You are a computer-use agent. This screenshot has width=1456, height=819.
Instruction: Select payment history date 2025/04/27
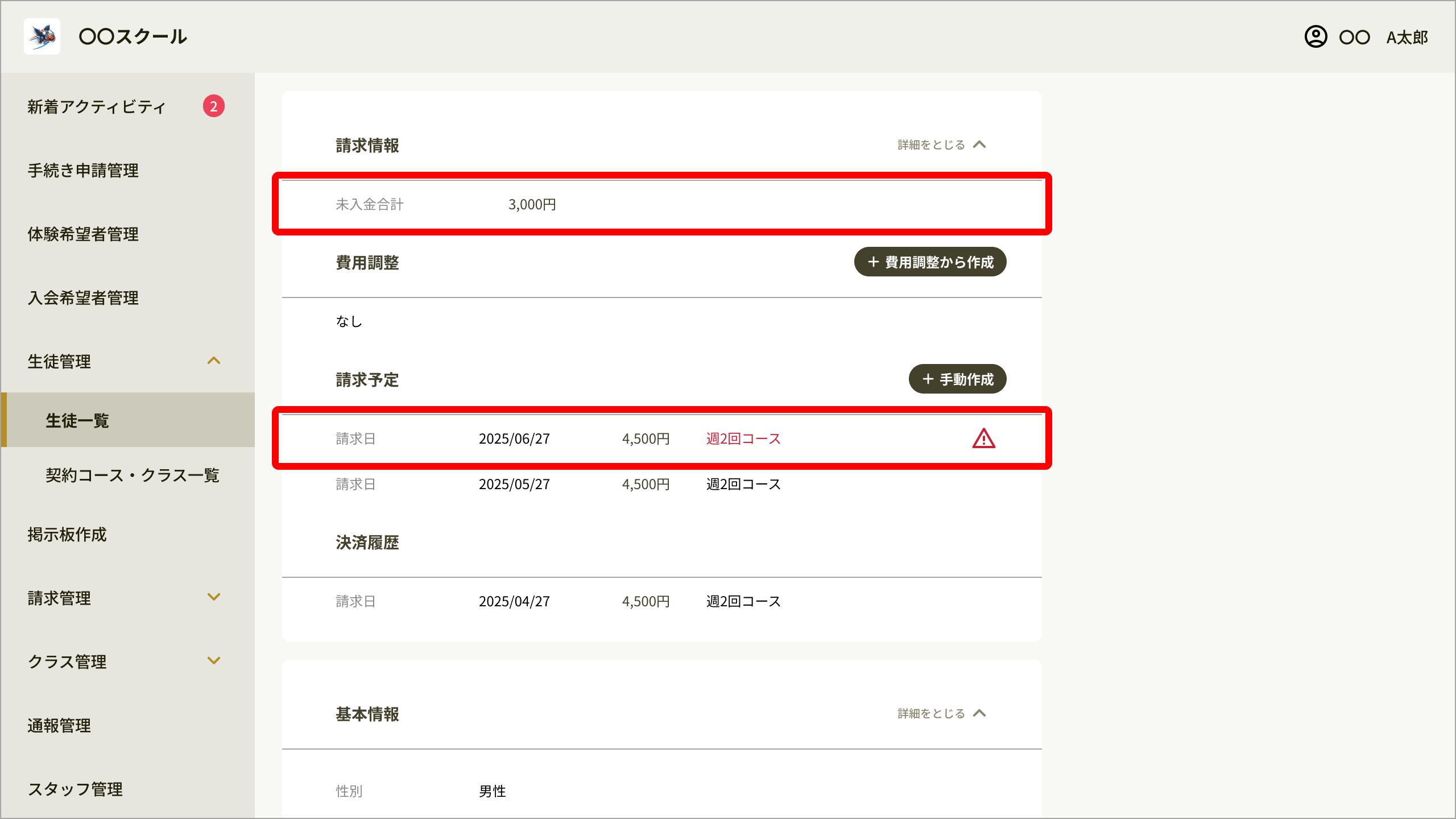[x=514, y=601]
